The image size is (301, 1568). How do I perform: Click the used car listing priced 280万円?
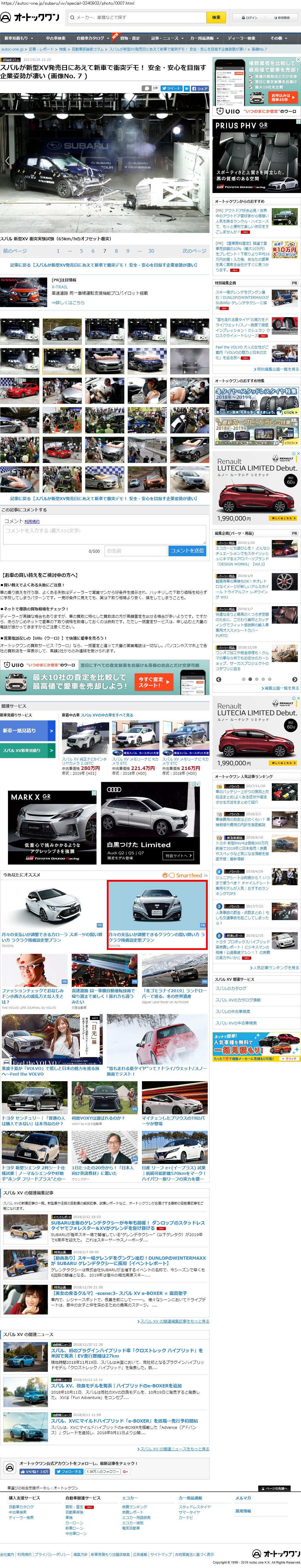[84, 749]
